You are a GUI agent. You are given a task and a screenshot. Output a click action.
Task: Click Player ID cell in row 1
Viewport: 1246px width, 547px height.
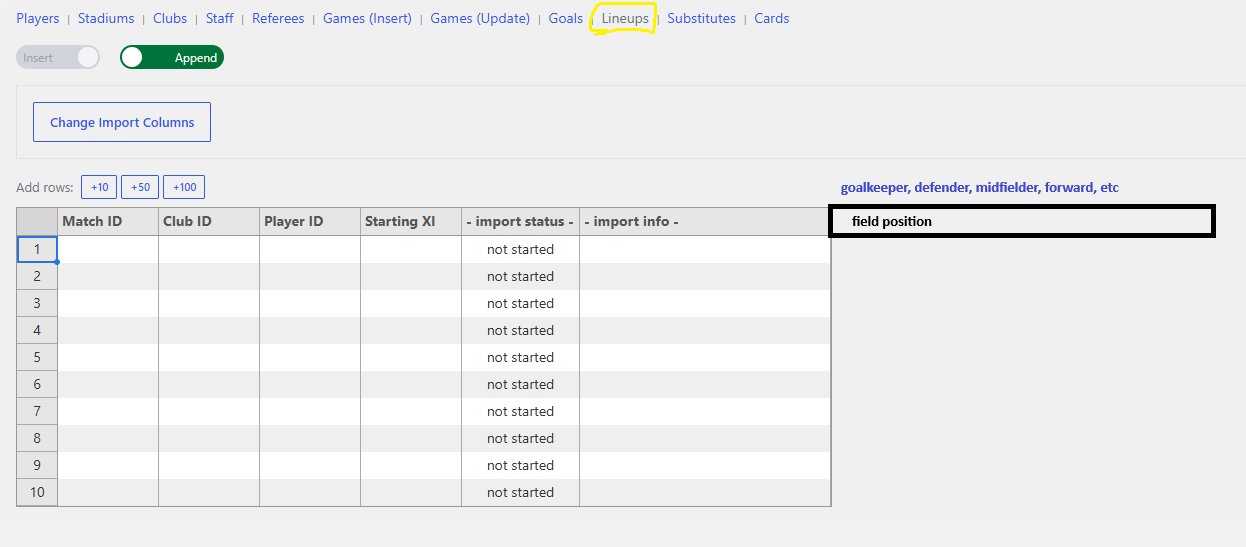click(310, 249)
